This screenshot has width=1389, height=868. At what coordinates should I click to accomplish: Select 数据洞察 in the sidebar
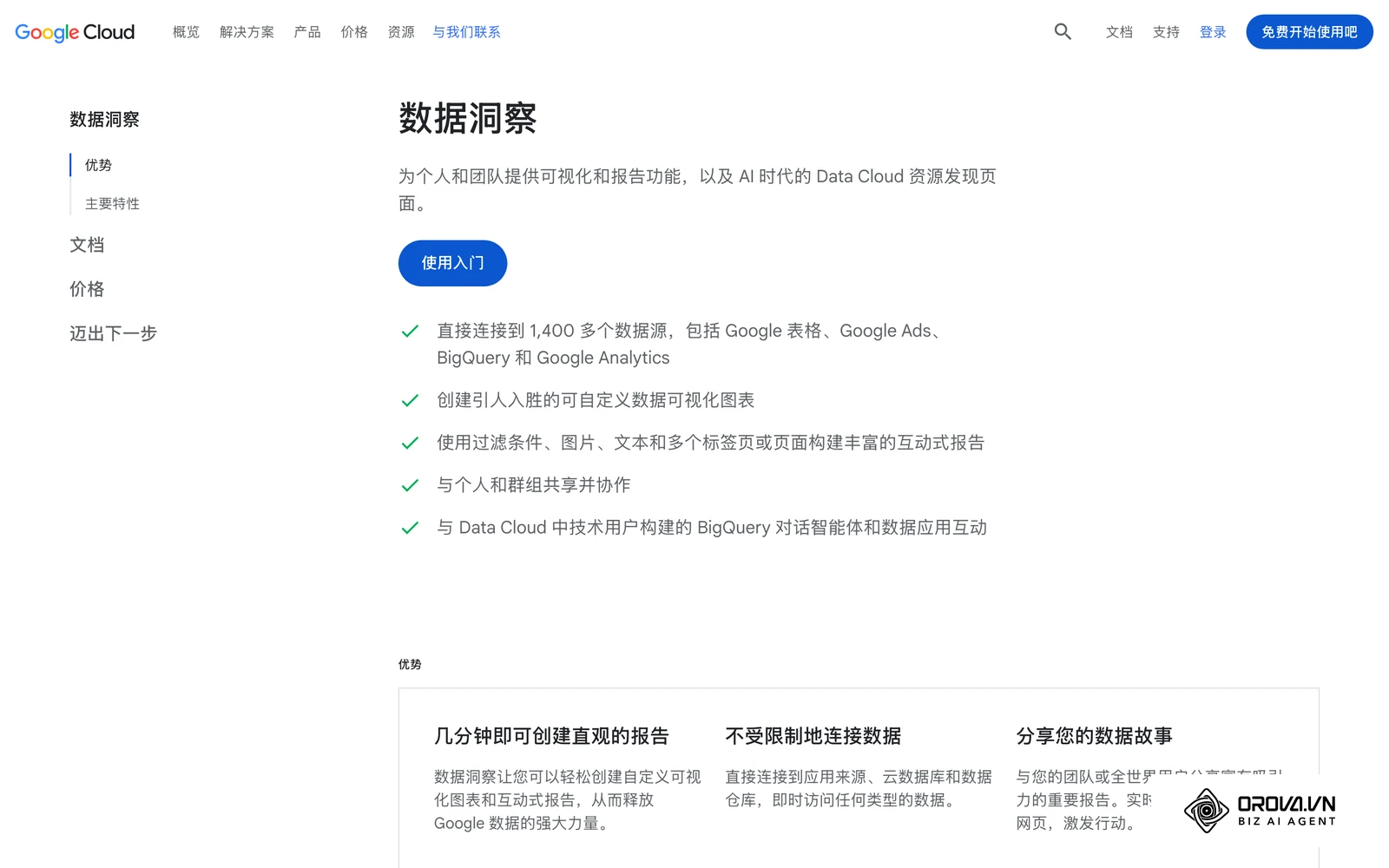[x=104, y=120]
